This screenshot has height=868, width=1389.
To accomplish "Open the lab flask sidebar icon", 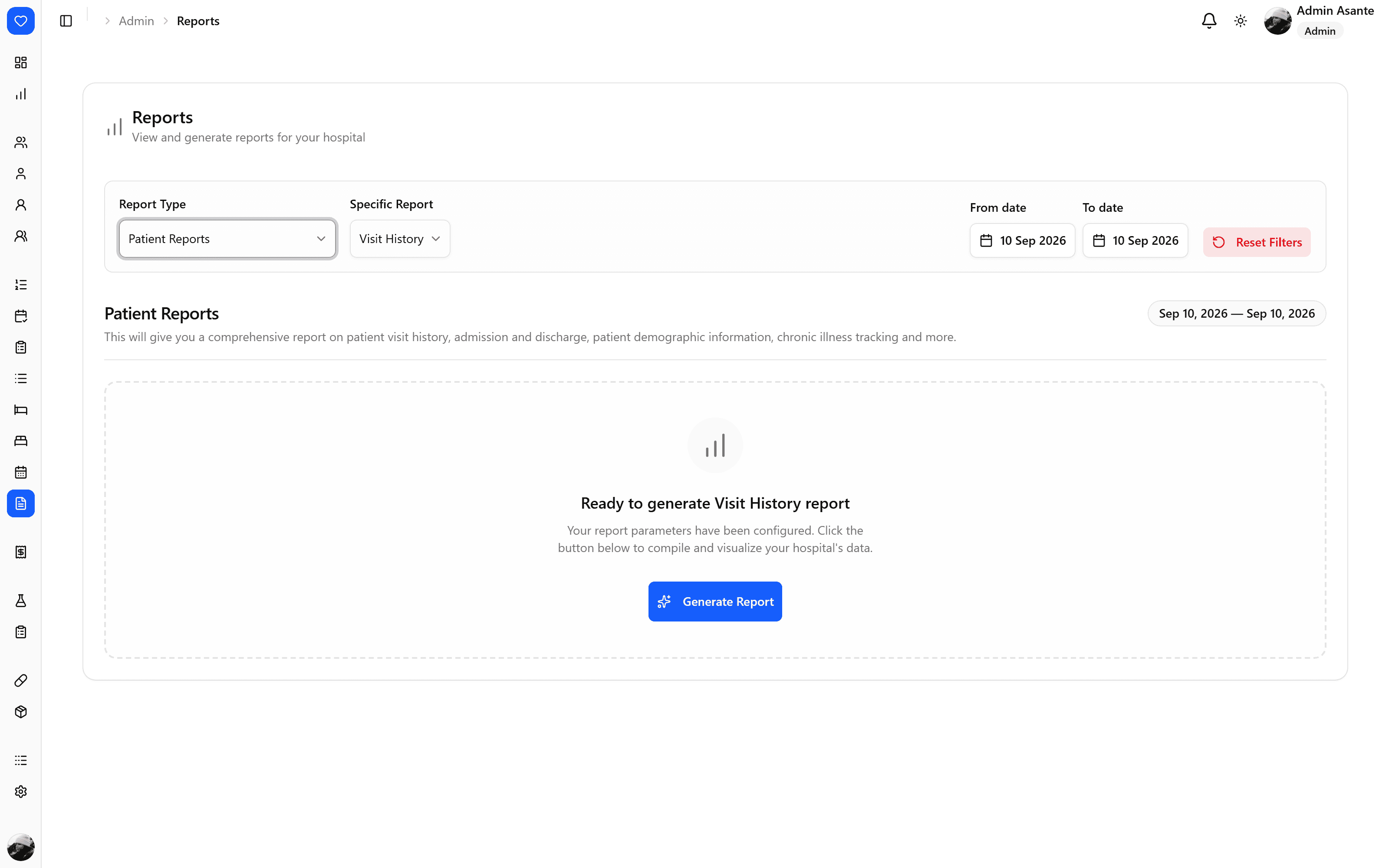I will pos(21,601).
